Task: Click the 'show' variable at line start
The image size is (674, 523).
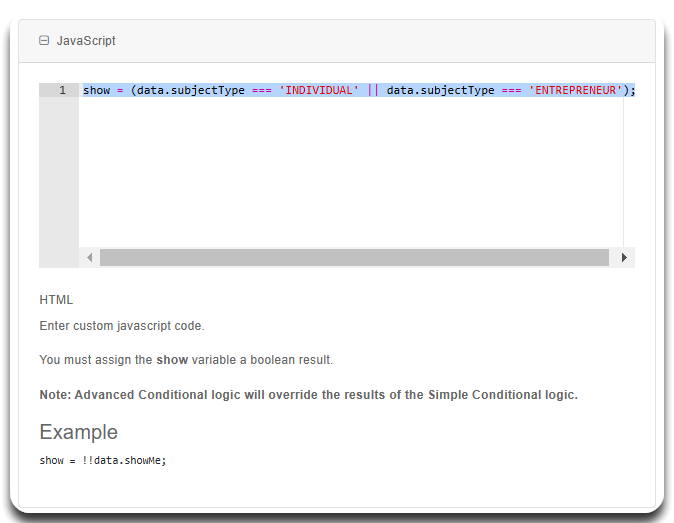Action: coord(96,90)
